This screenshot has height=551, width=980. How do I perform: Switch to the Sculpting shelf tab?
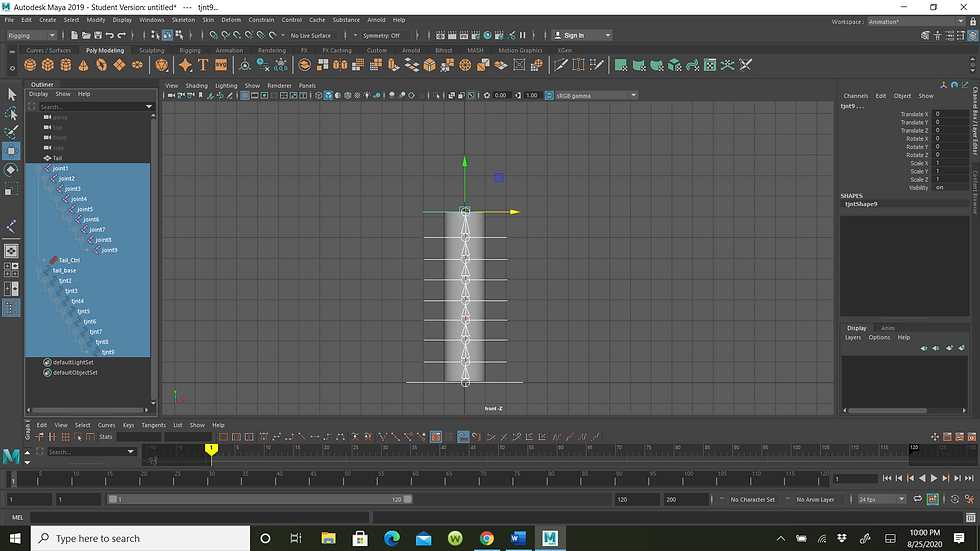[151, 51]
